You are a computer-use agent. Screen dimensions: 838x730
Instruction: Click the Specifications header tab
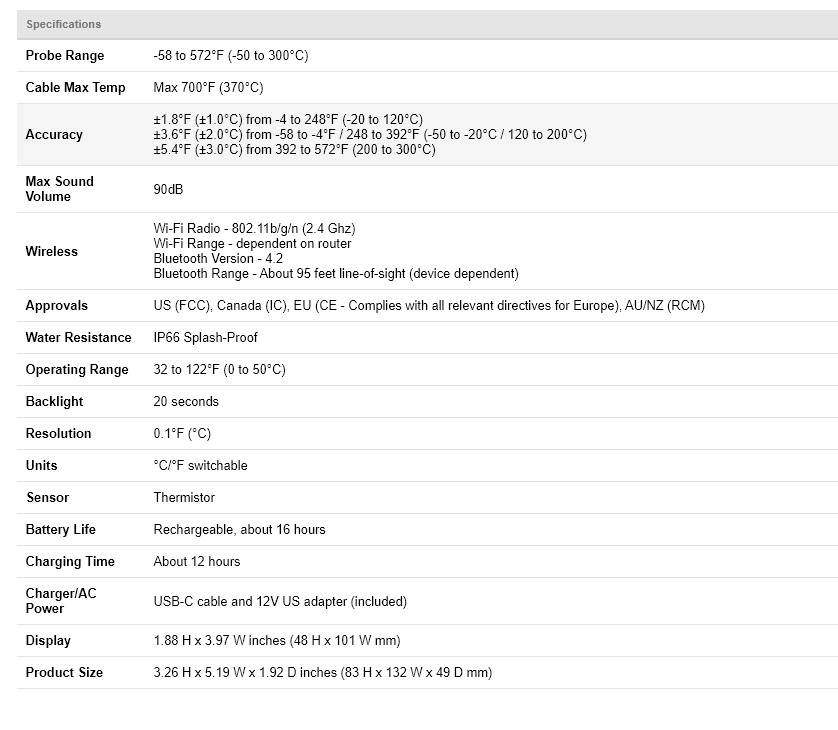pyautogui.click(x=63, y=24)
